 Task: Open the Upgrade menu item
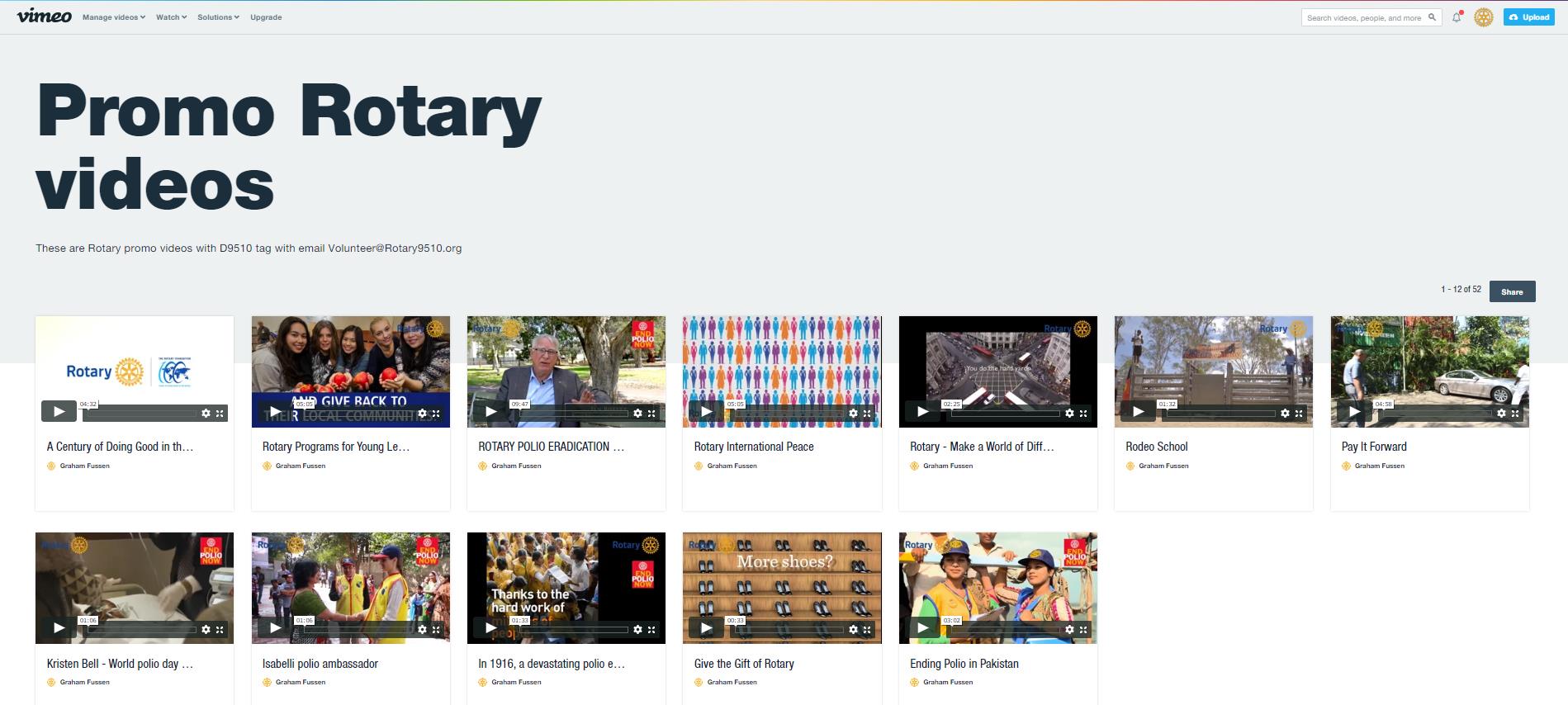pyautogui.click(x=266, y=17)
